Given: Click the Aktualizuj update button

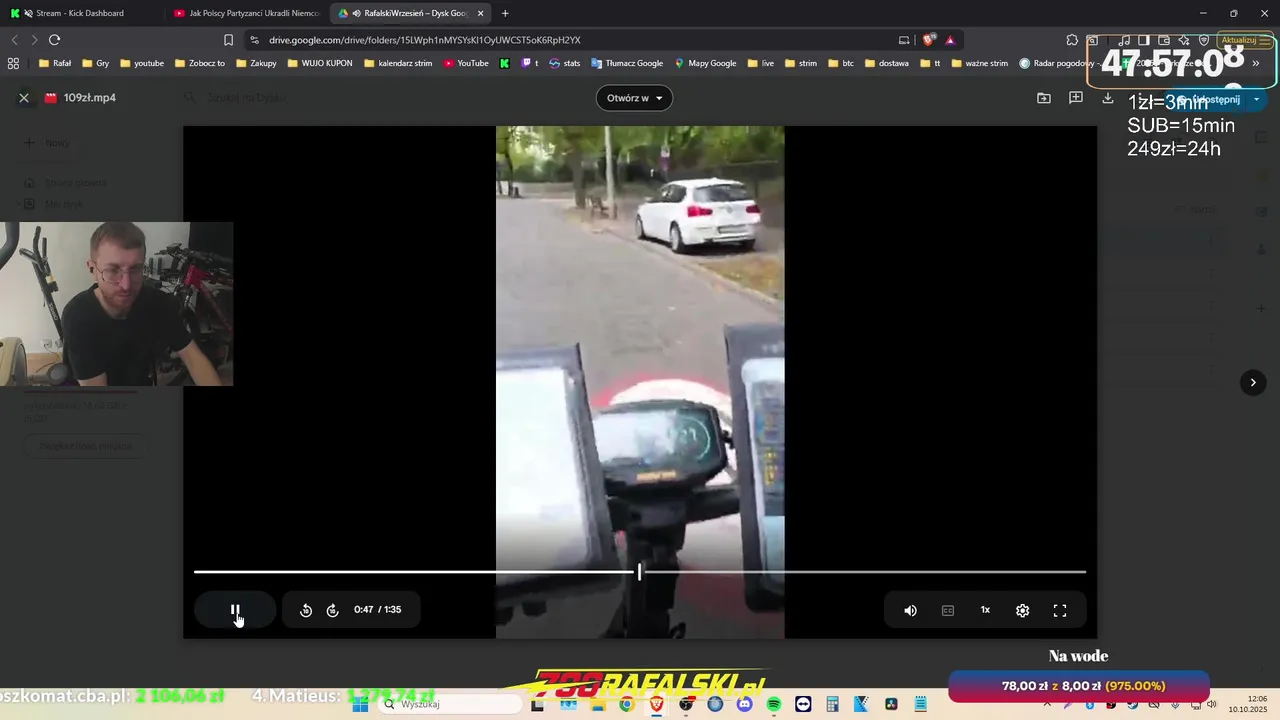Looking at the screenshot, I should pyautogui.click(x=1245, y=40).
